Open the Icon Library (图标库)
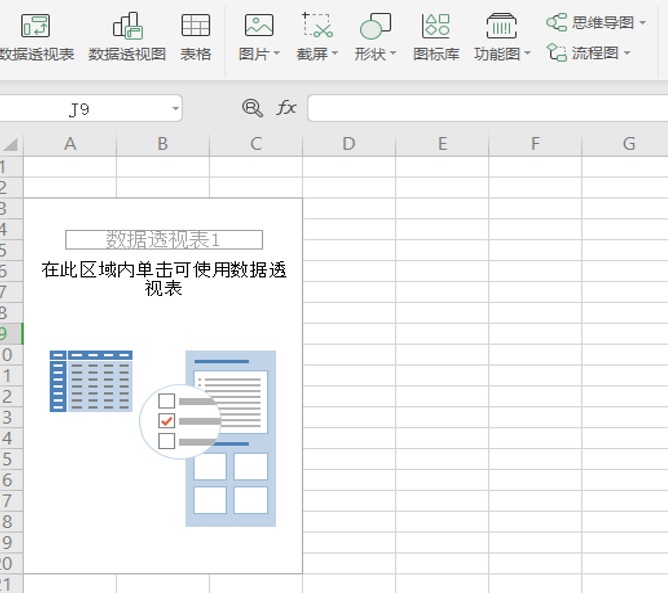 436,27
